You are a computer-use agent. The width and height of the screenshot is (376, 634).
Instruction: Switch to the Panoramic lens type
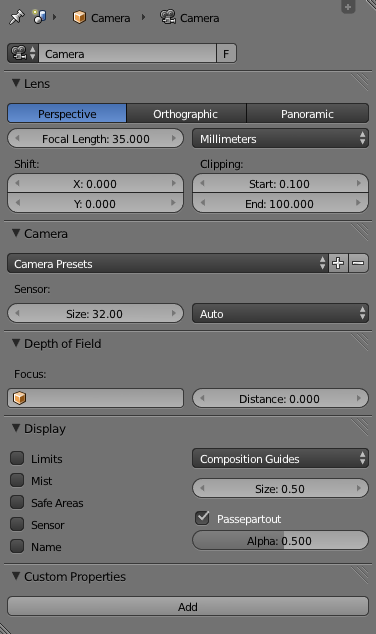click(x=307, y=114)
